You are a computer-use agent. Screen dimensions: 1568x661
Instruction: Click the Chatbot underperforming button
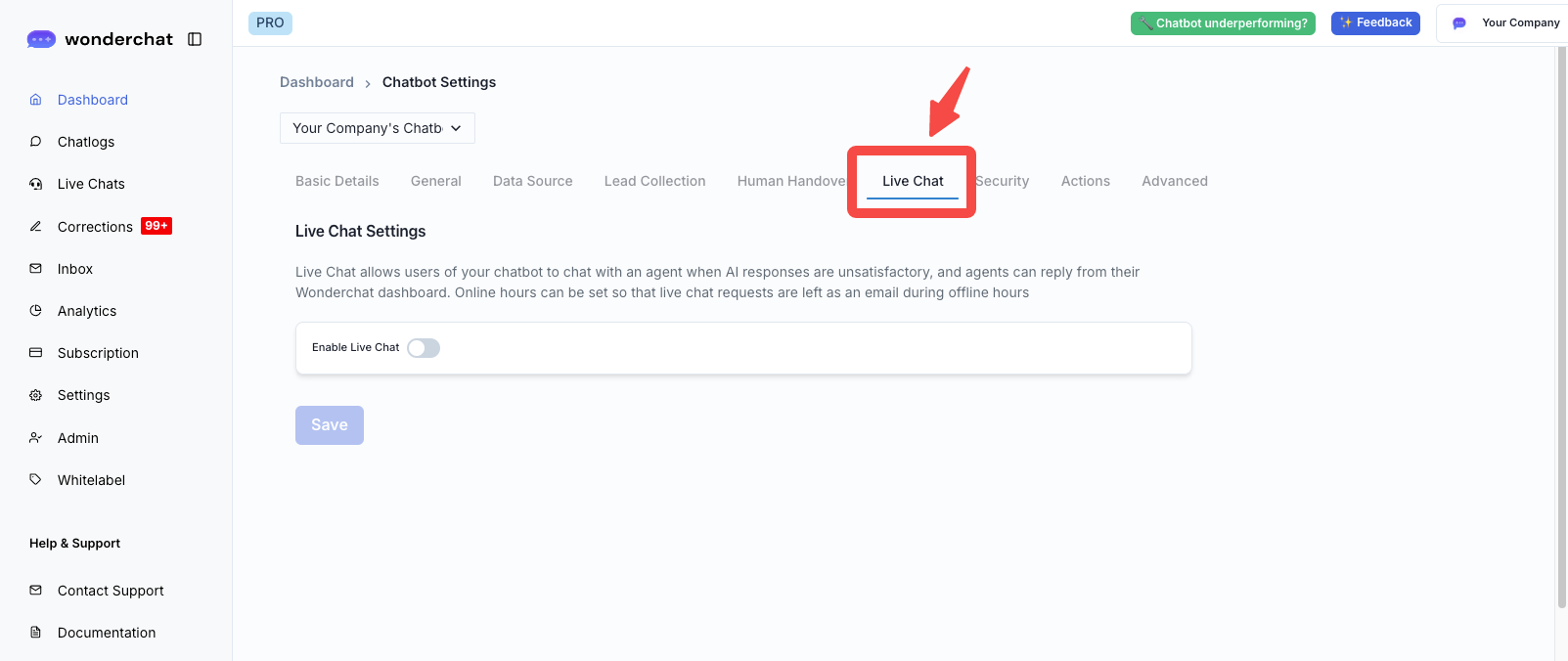click(1222, 23)
